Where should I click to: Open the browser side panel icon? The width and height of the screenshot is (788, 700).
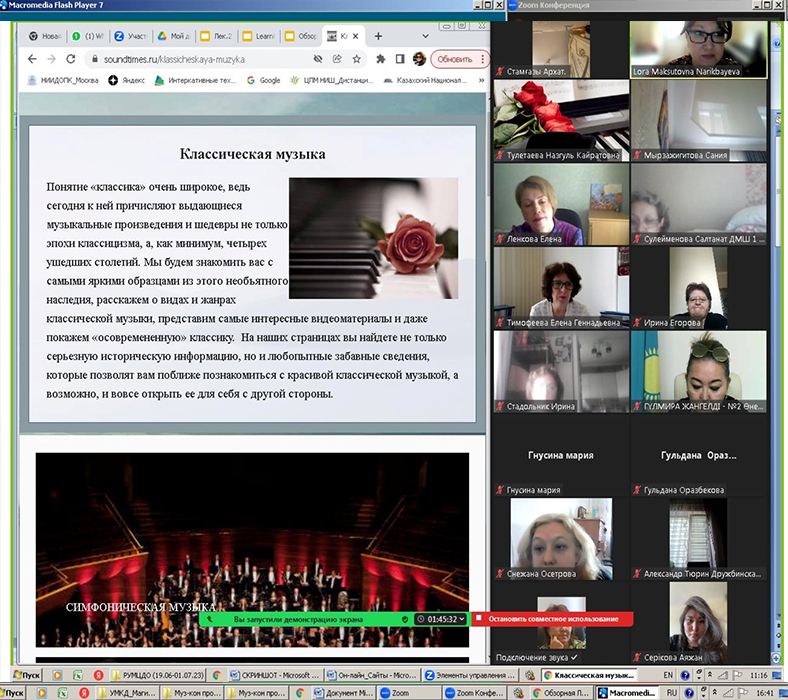pos(400,59)
